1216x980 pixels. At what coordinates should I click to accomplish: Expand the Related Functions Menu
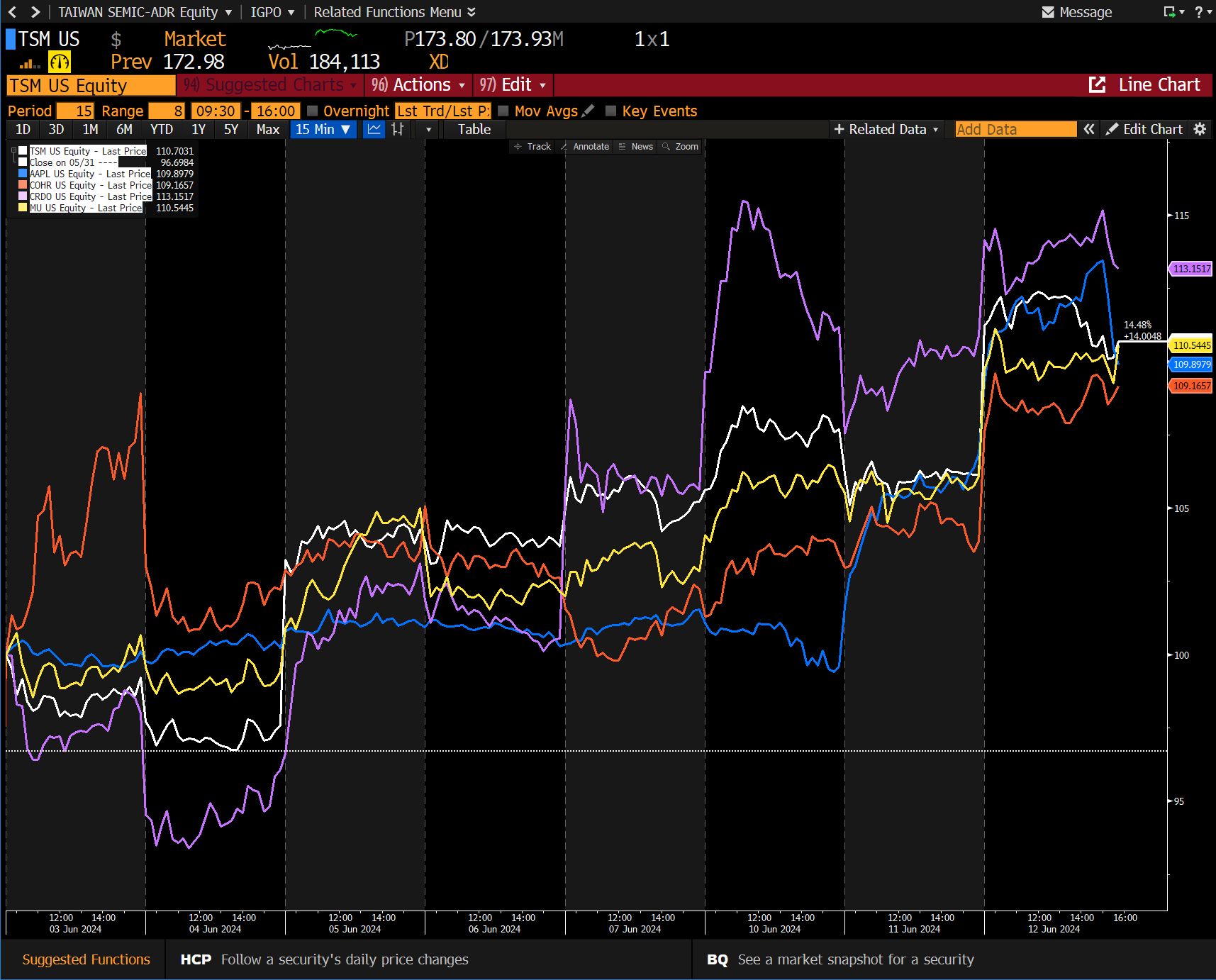pyautogui.click(x=394, y=12)
